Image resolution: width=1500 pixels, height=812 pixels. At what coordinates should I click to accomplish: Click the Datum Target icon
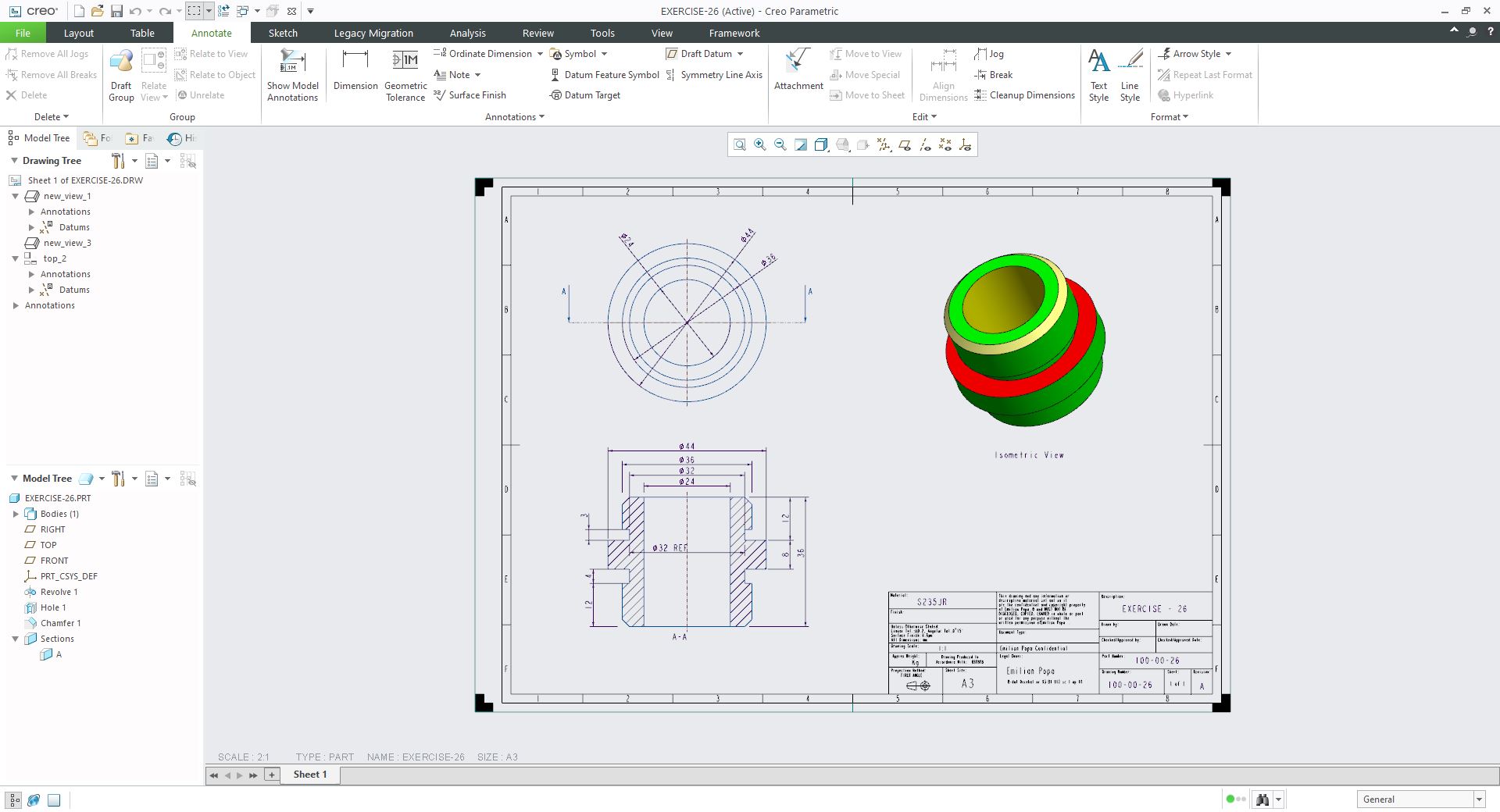(585, 95)
